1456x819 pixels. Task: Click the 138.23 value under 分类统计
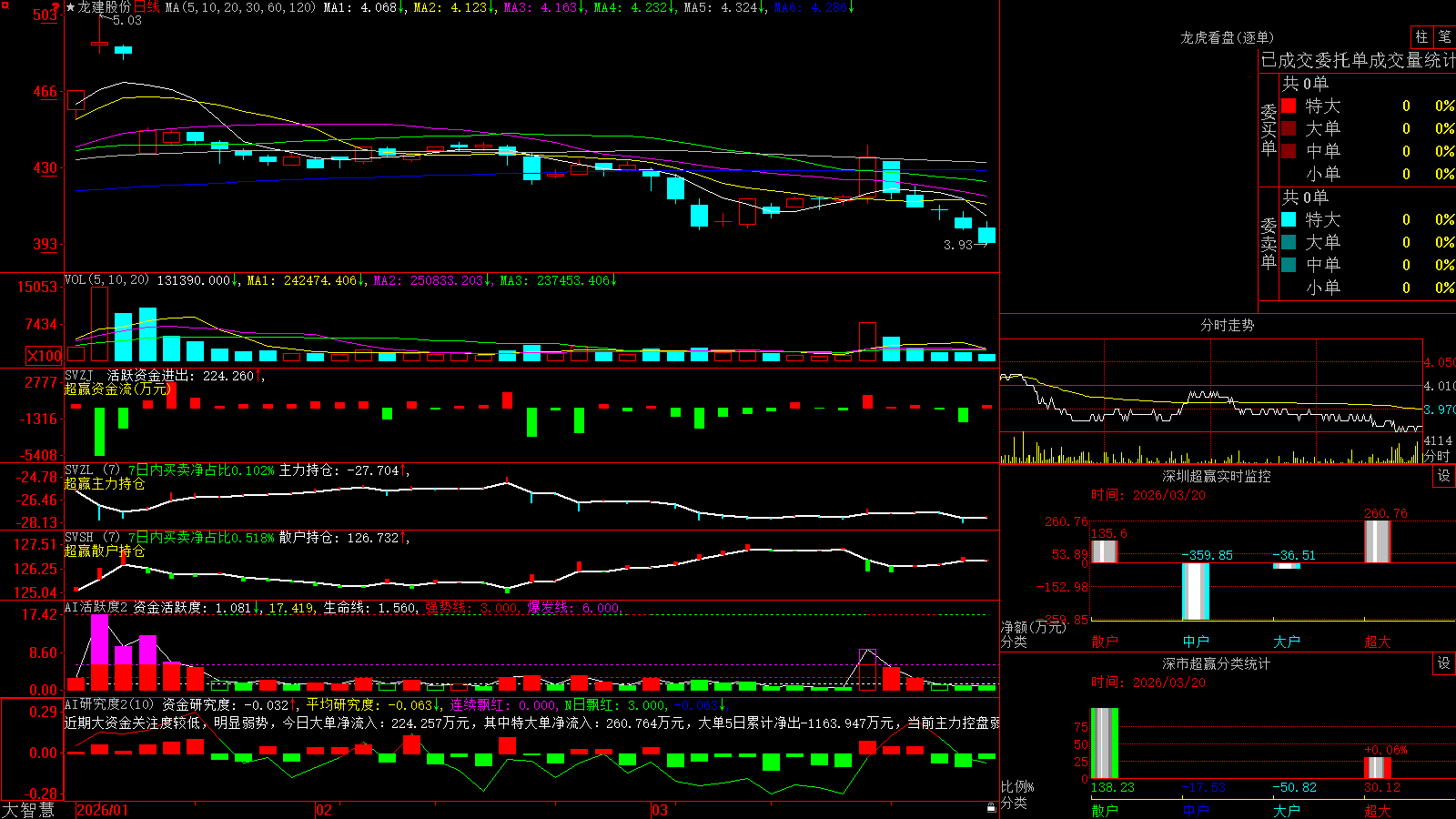tap(1113, 787)
